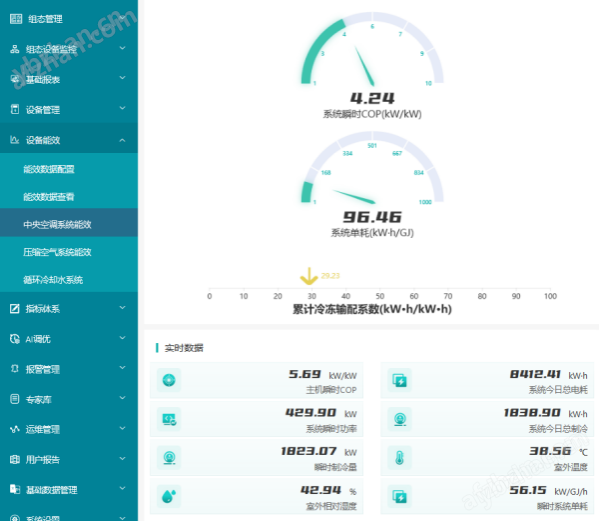Click the 系统瞬时功率 card icon
600x521 pixels.
click(169, 419)
